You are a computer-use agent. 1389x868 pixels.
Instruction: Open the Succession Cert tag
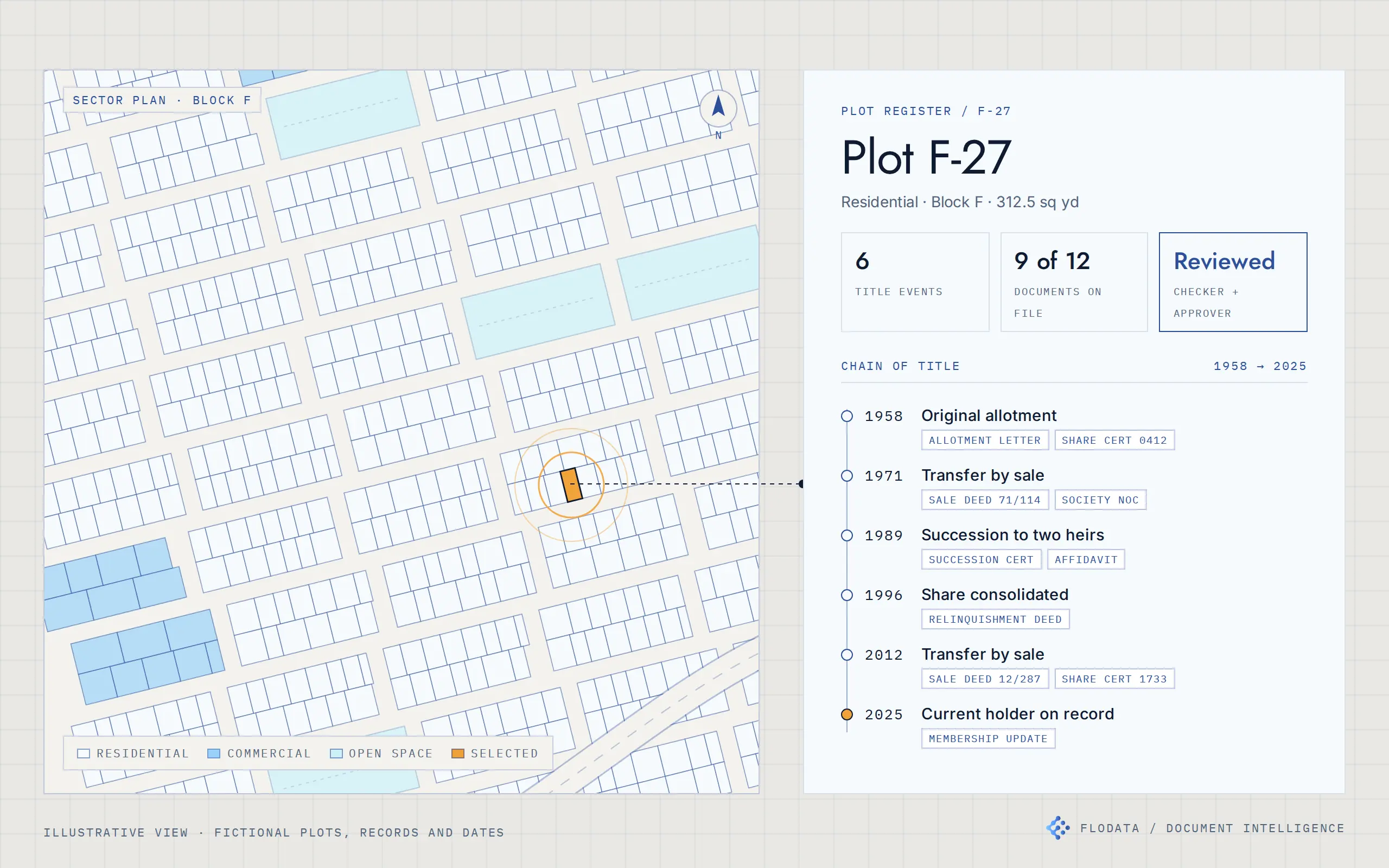pos(982,560)
